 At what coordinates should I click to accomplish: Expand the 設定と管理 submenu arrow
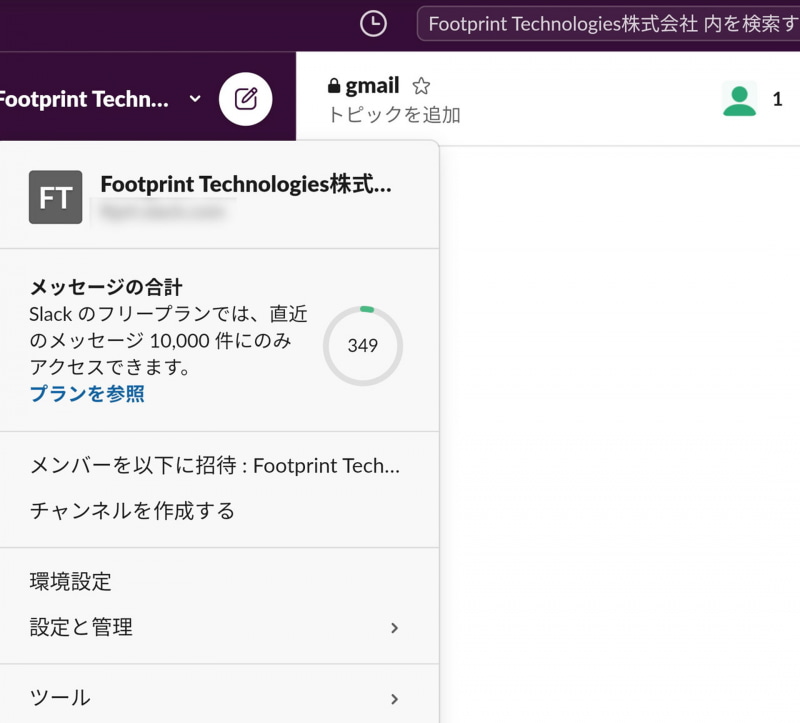point(394,628)
